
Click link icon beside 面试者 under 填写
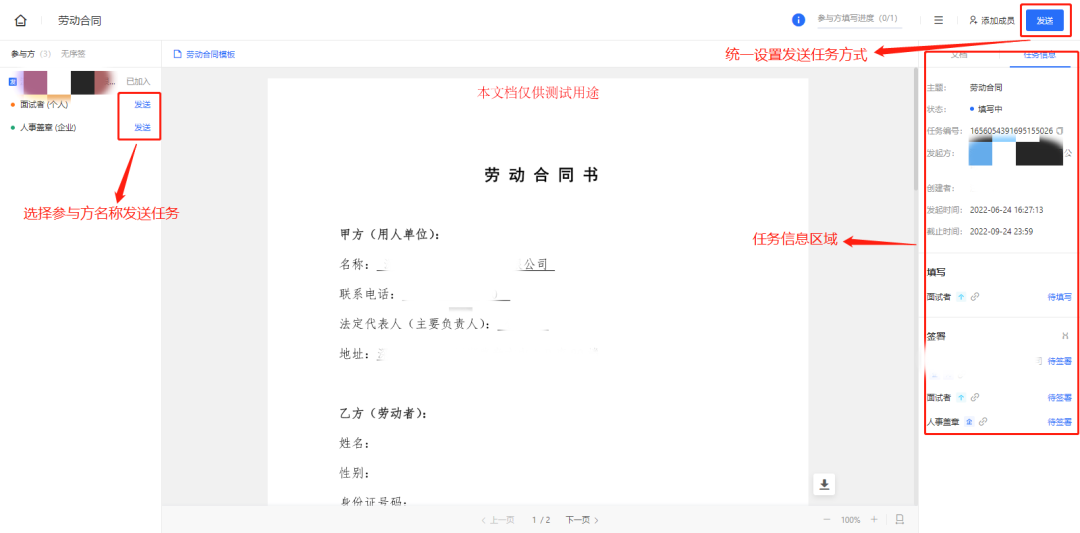click(x=975, y=297)
